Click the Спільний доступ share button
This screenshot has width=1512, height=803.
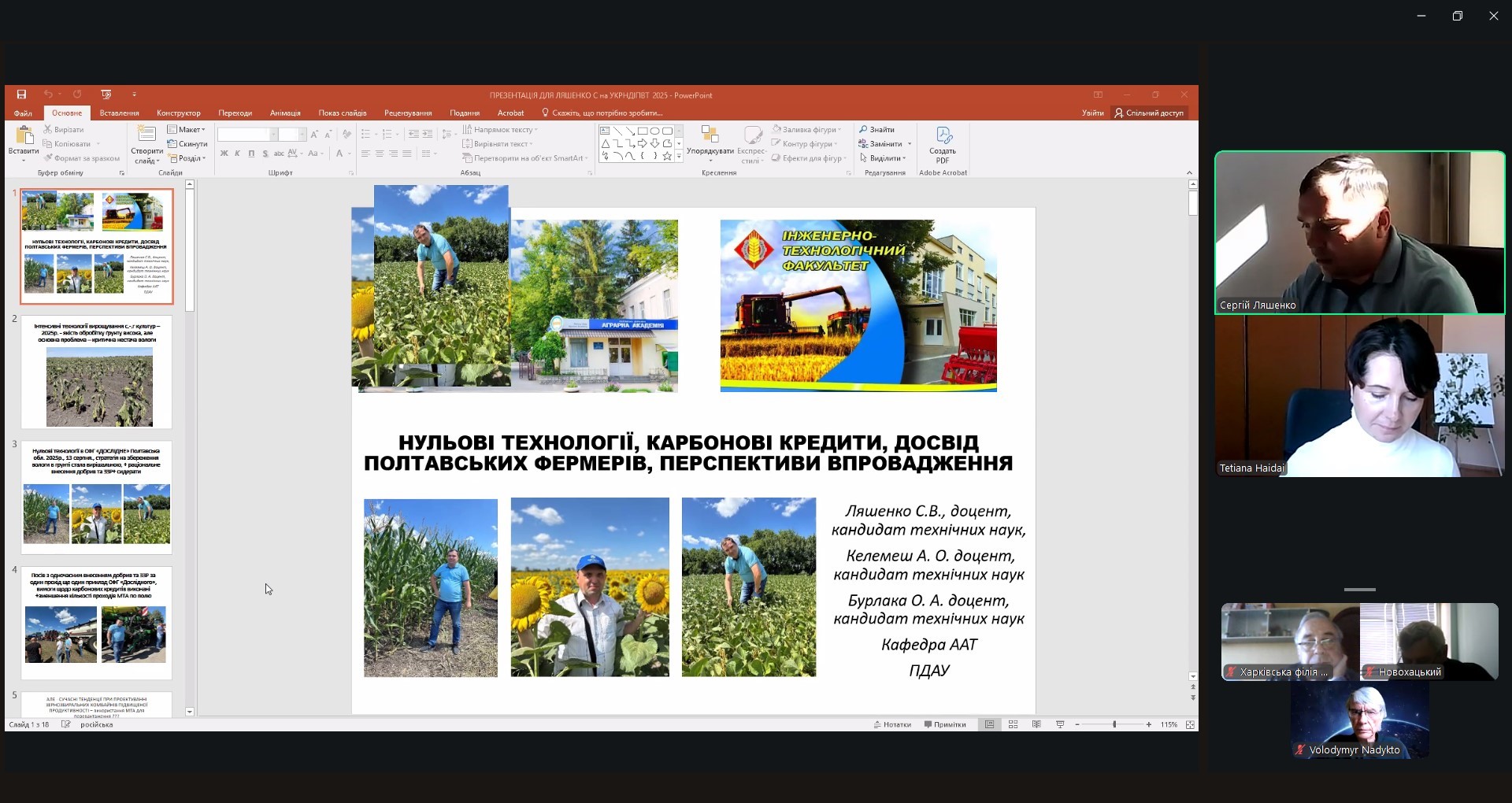[x=1148, y=113]
